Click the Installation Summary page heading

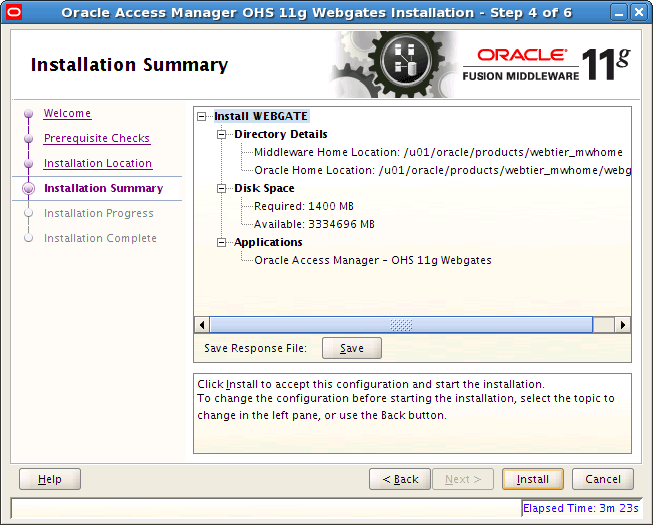(130, 65)
